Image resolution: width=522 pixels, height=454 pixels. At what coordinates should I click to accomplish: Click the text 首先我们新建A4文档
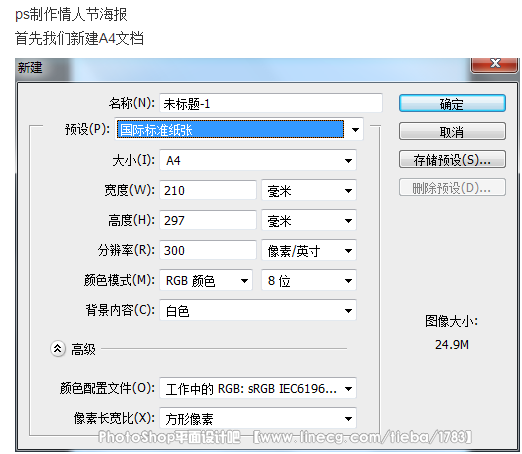click(79, 38)
